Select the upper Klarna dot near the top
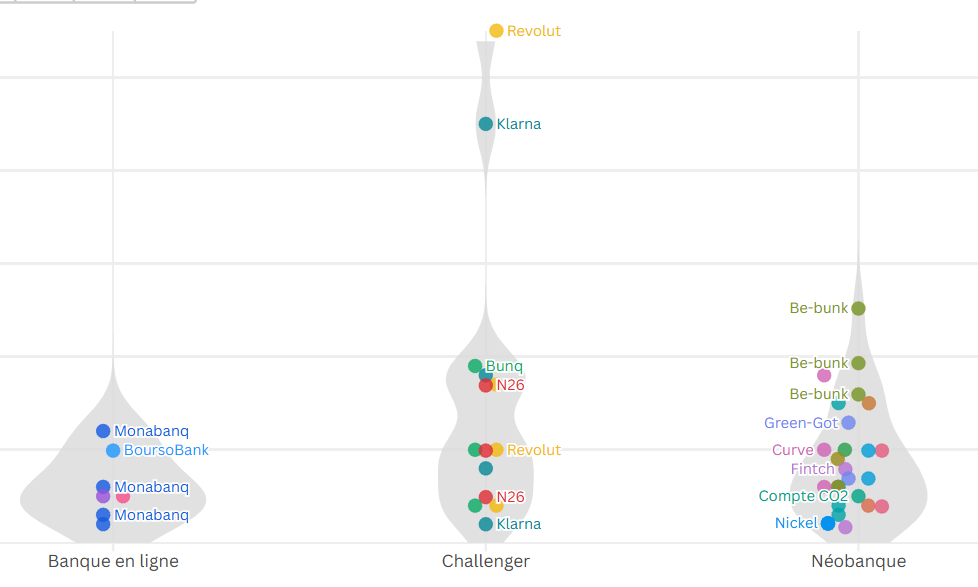Screen dimensions: 978x587 486,124
